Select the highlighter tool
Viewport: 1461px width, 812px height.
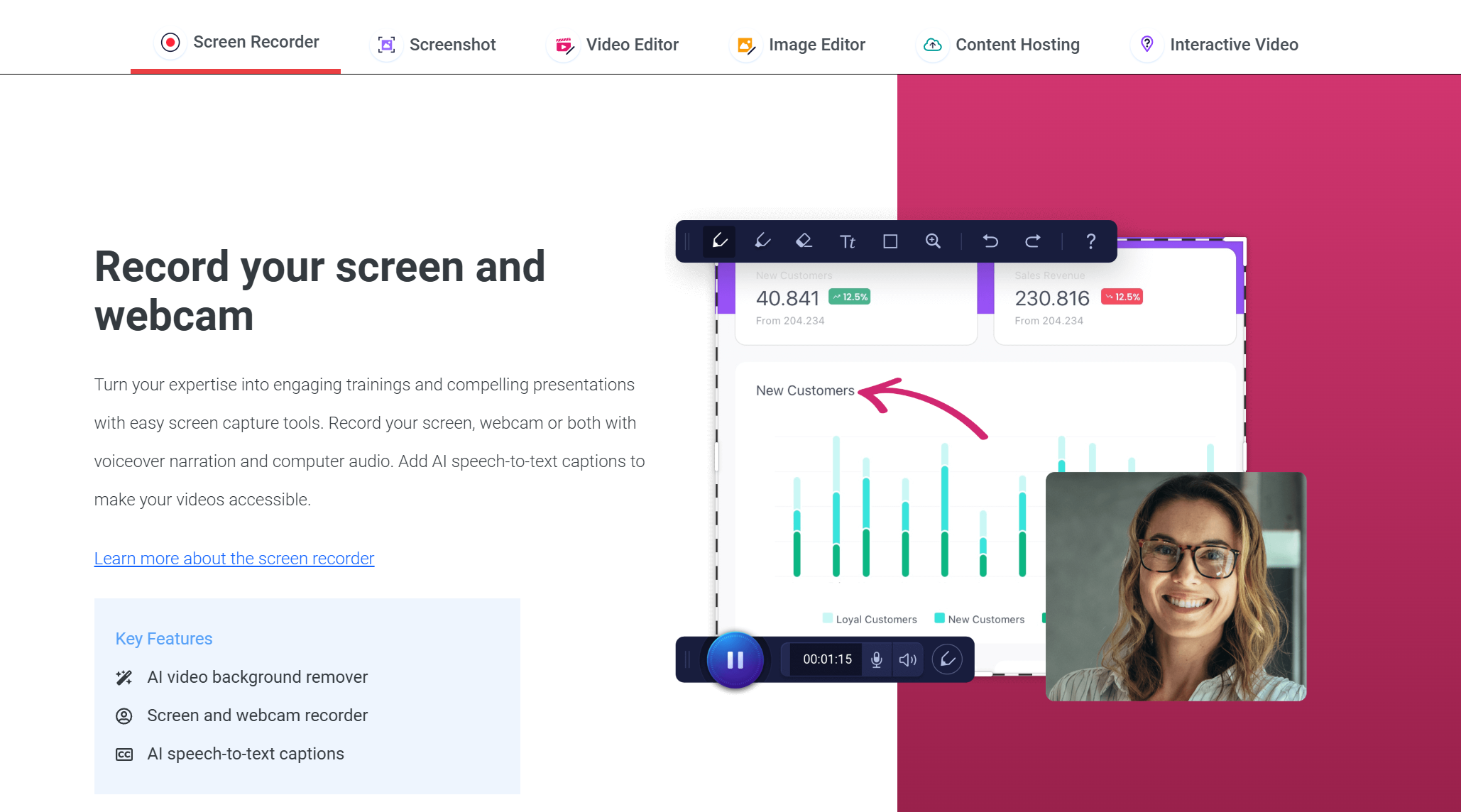click(762, 241)
